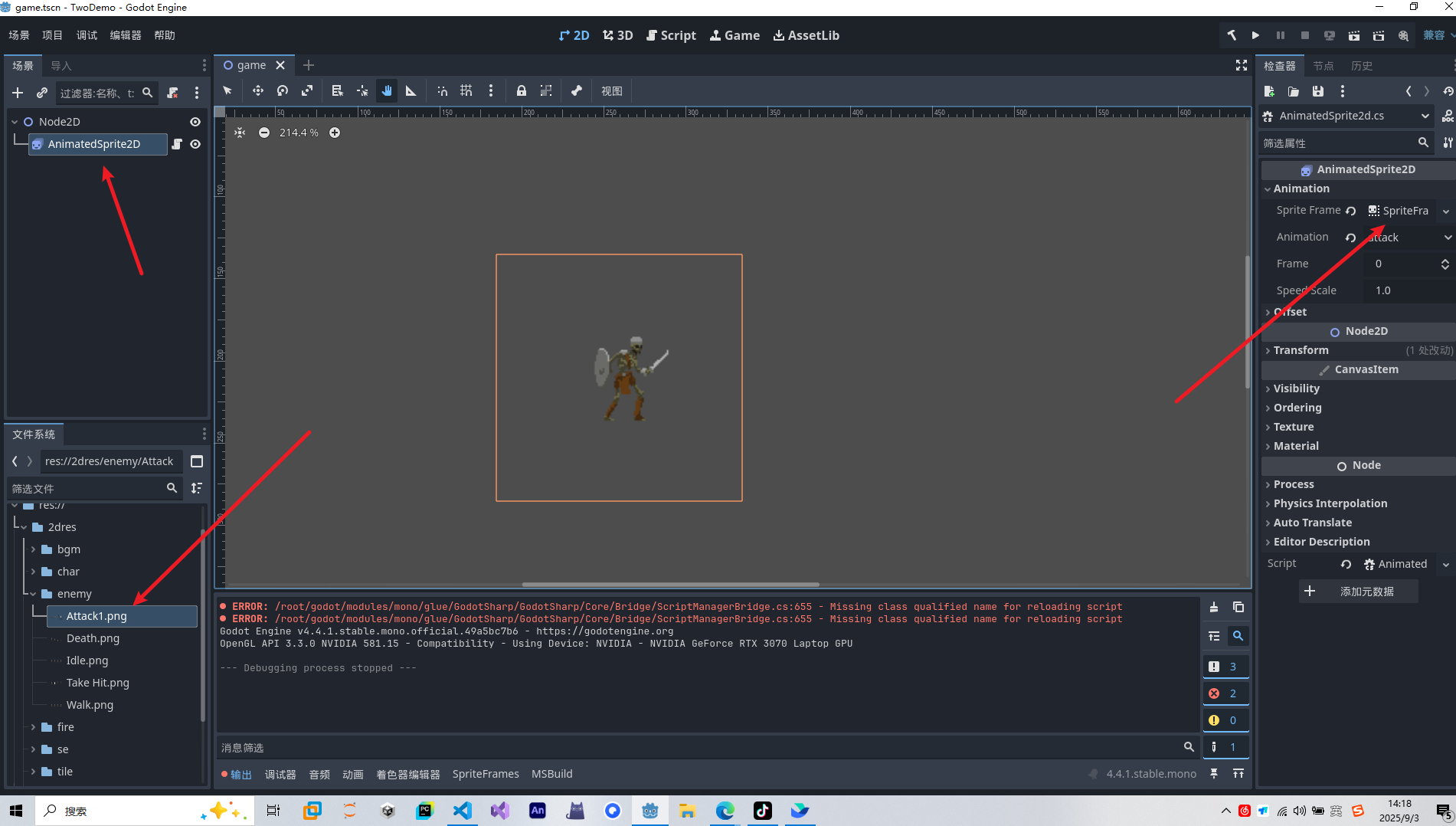Click the Speed Scale value field
Viewport: 1456px width, 826px height.
coord(1405,290)
